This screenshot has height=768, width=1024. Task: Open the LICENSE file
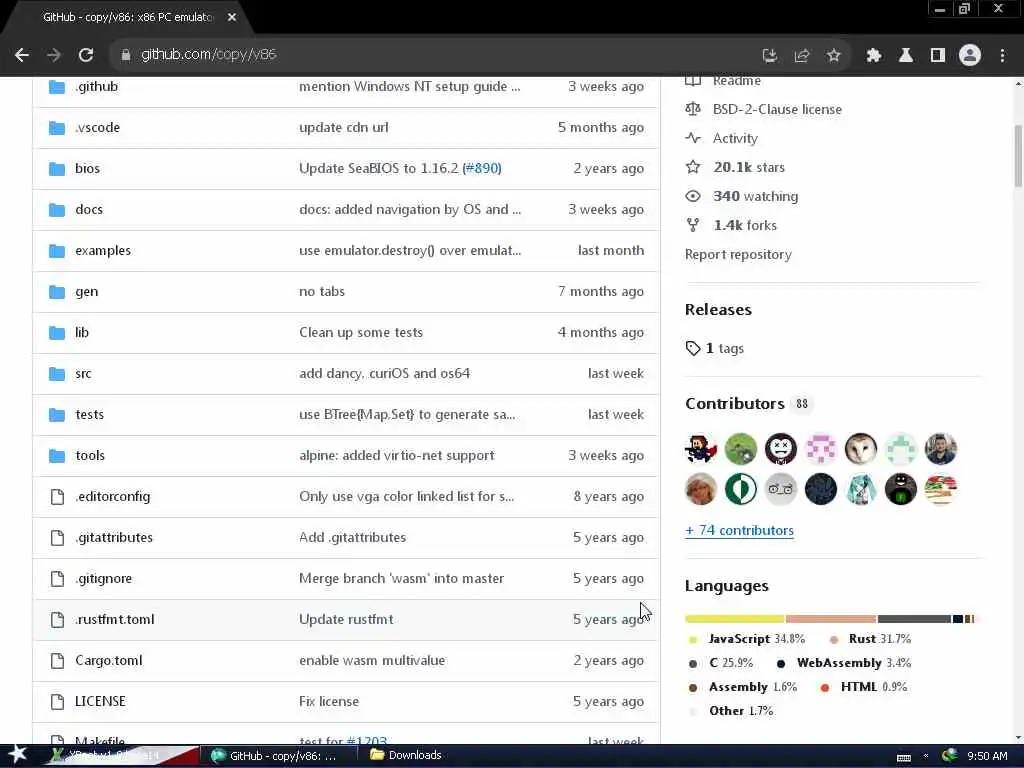click(x=100, y=701)
